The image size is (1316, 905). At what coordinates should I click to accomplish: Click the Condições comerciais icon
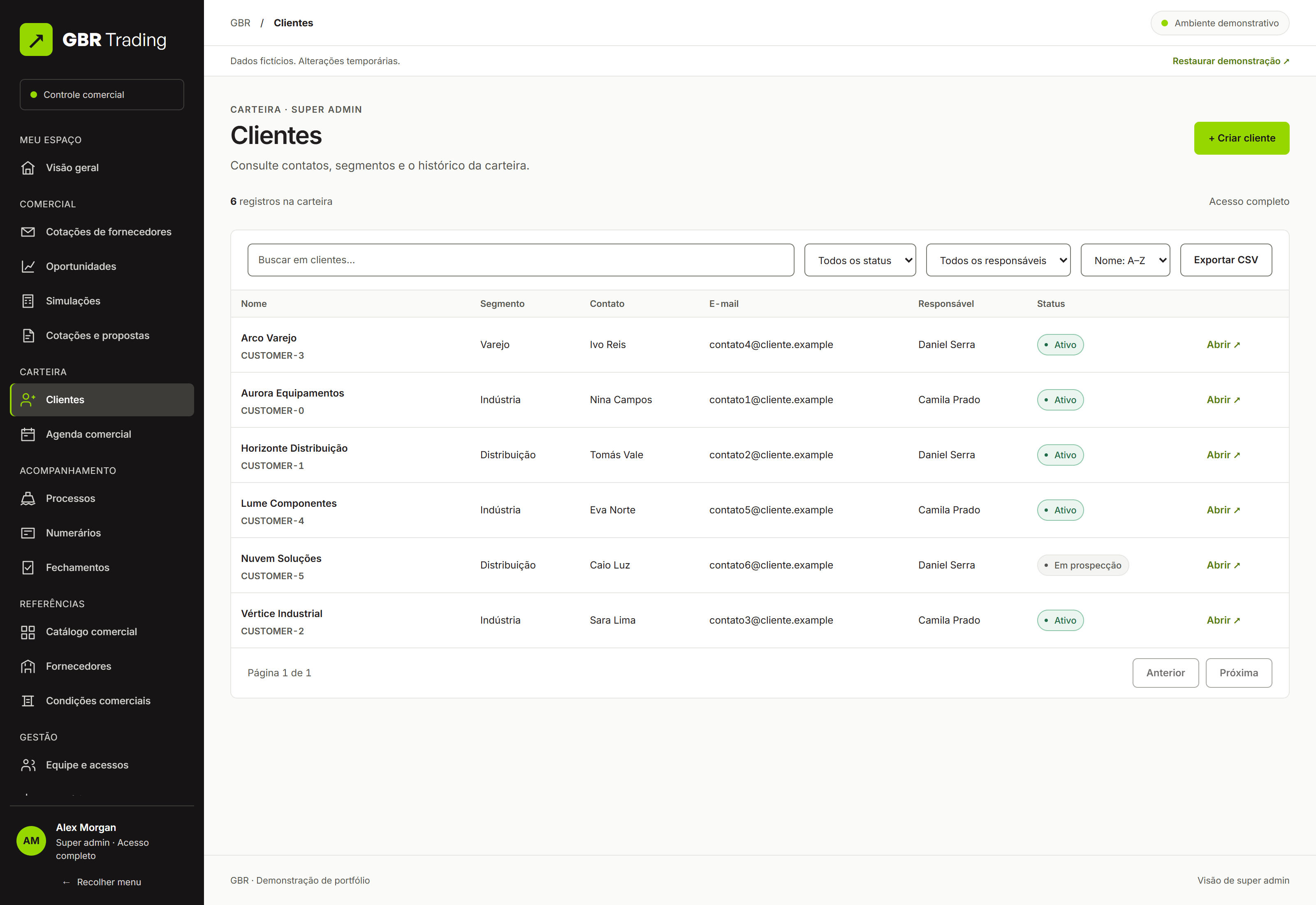click(28, 701)
